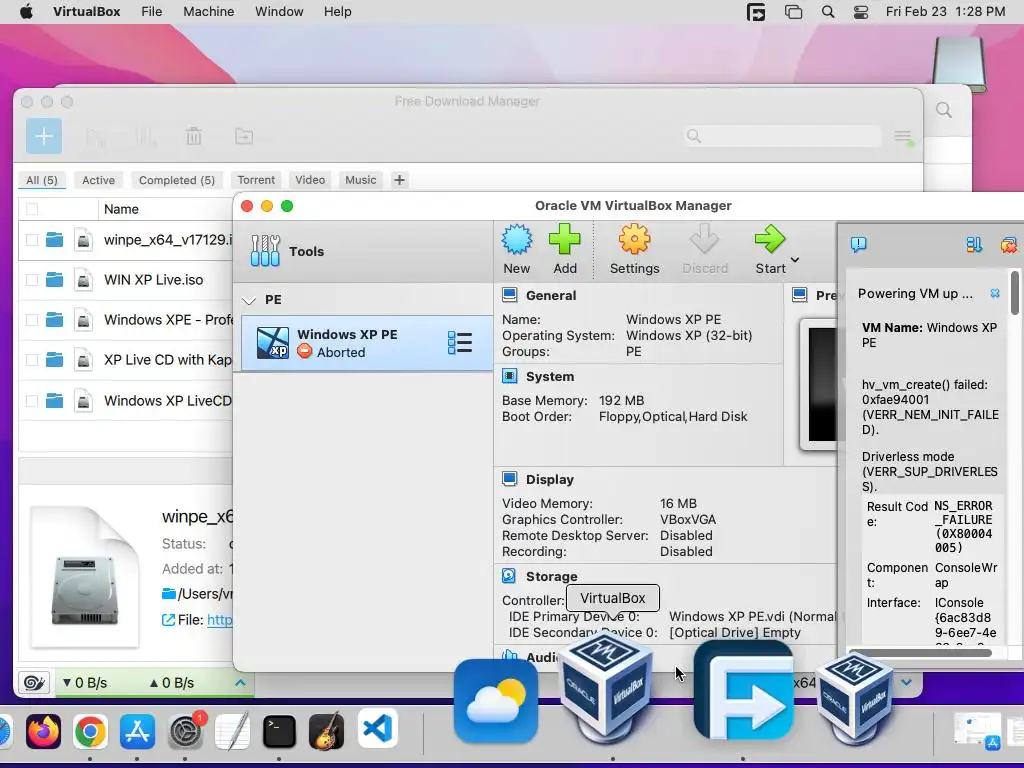
Task: Open the Window menu
Action: (279, 11)
